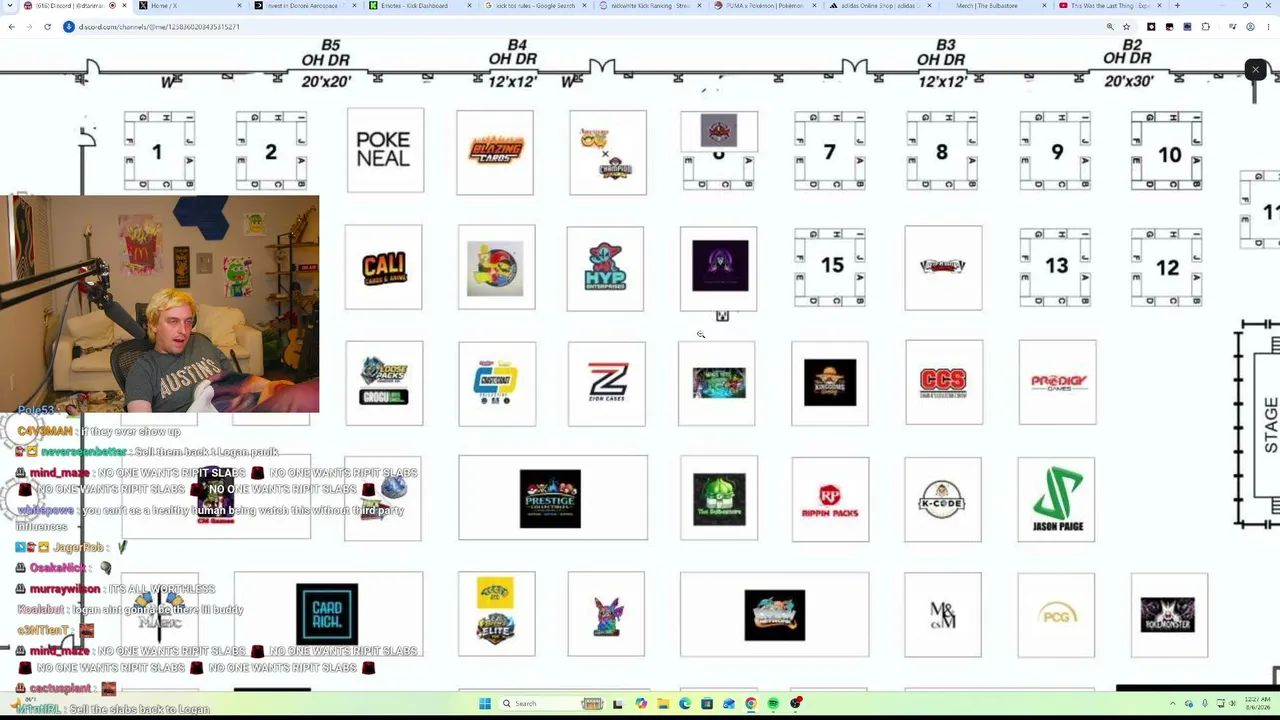Image resolution: width=1280 pixels, height=720 pixels.
Task: Open Google Chrome from the taskbar
Action: coord(751,704)
